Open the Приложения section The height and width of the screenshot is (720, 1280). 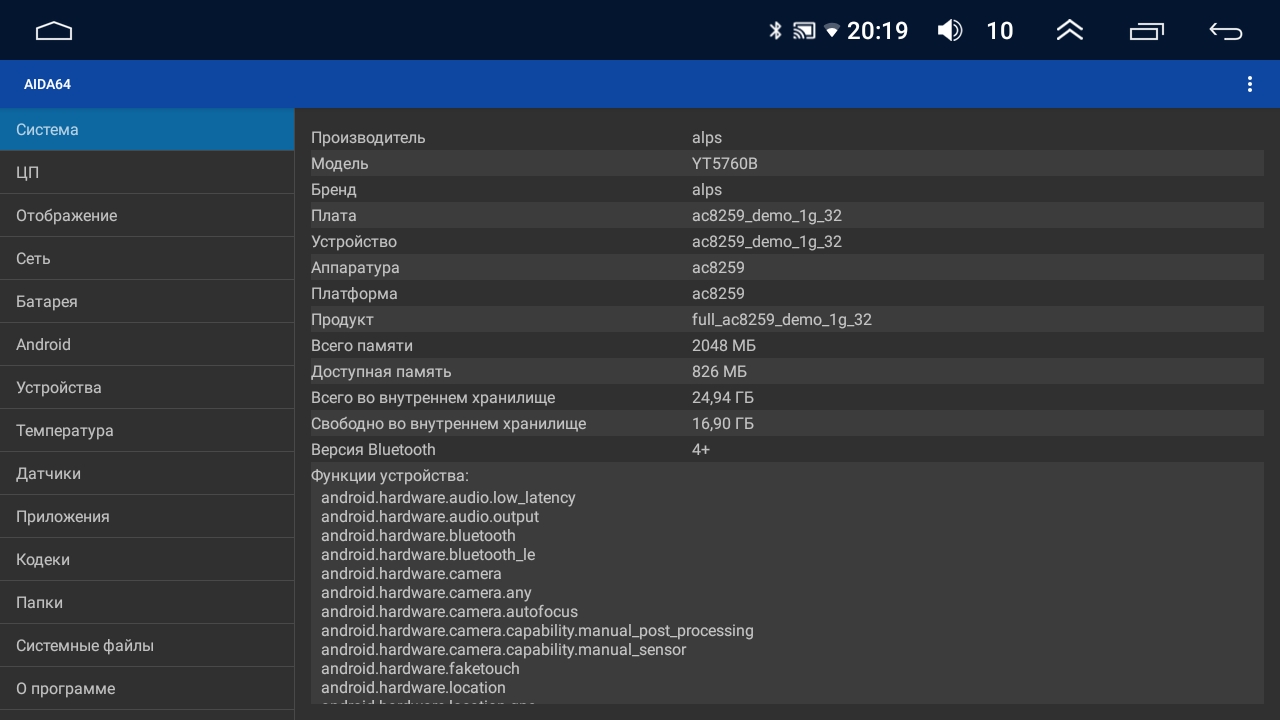point(147,516)
